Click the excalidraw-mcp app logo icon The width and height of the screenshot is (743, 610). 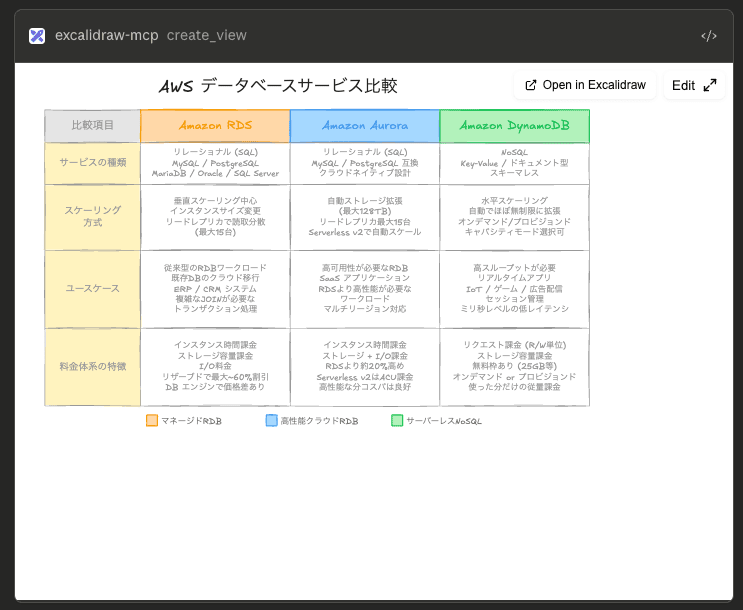click(37, 36)
